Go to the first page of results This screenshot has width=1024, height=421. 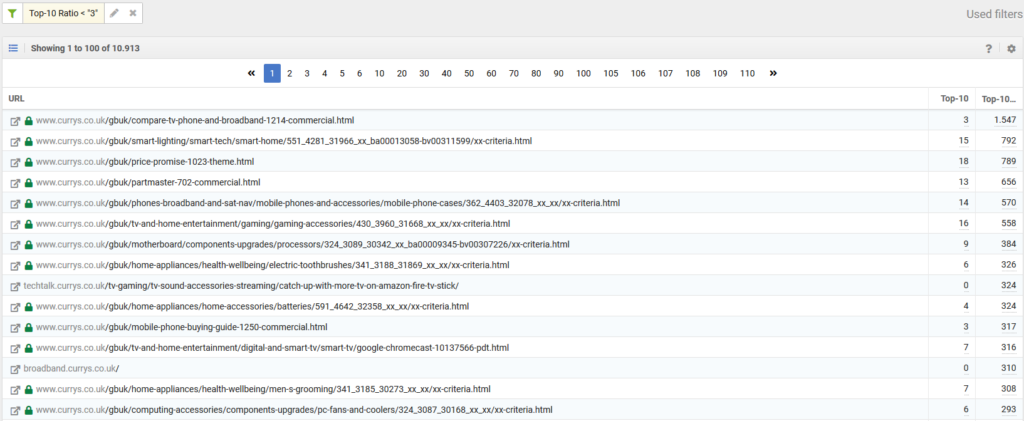coord(252,73)
